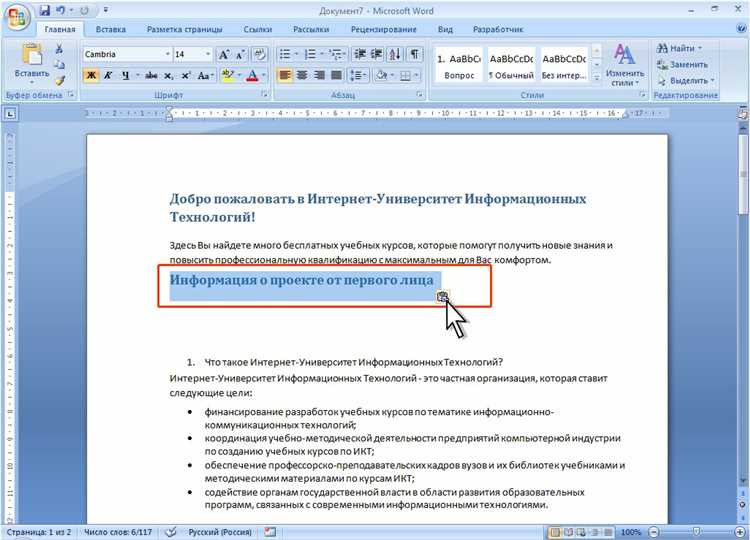The image size is (750, 540).
Task: Apply the Без интервала style
Action: pos(563,65)
